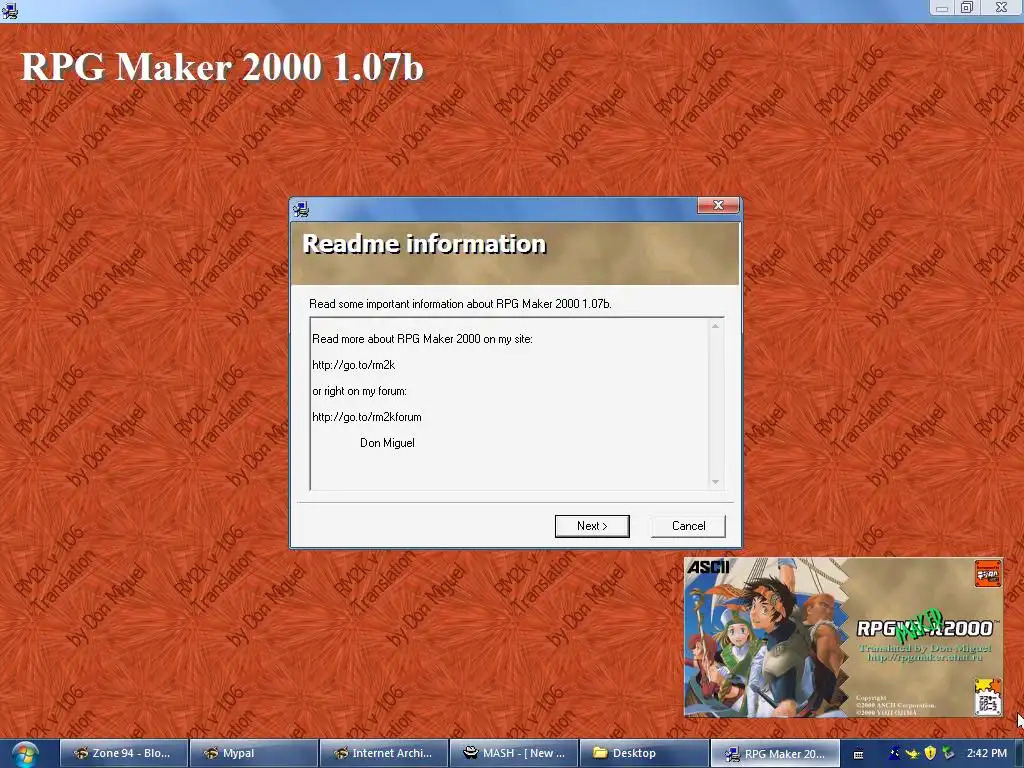The width and height of the screenshot is (1024, 768).
Task: Click the readme scrollbar down arrow
Action: coord(716,482)
